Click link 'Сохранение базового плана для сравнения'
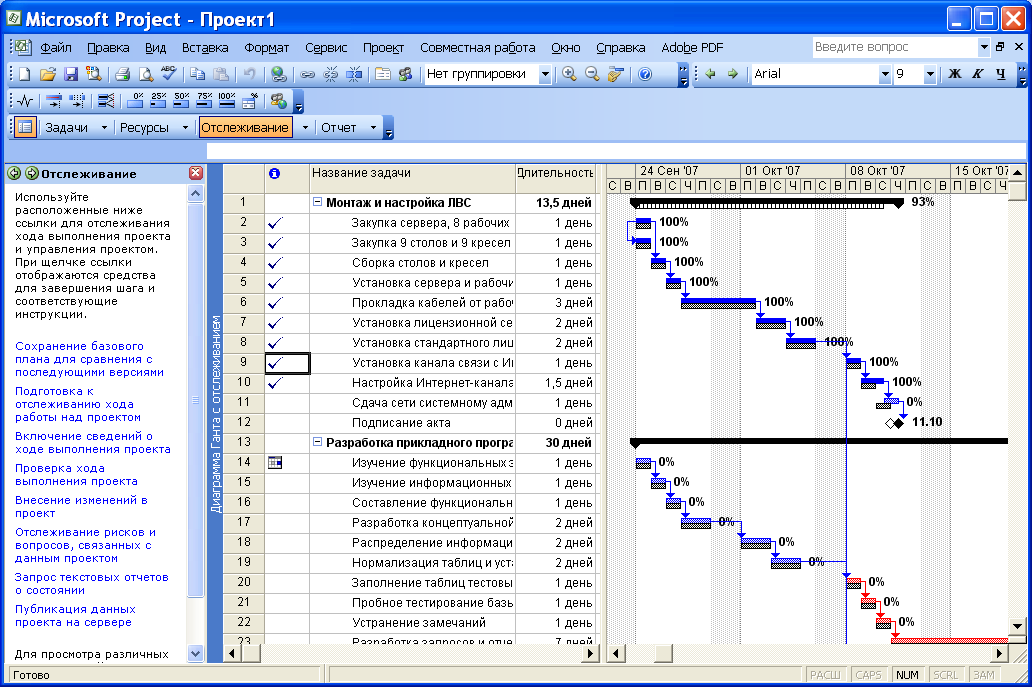Viewport: 1032px width, 687px height. [x=90, y=359]
